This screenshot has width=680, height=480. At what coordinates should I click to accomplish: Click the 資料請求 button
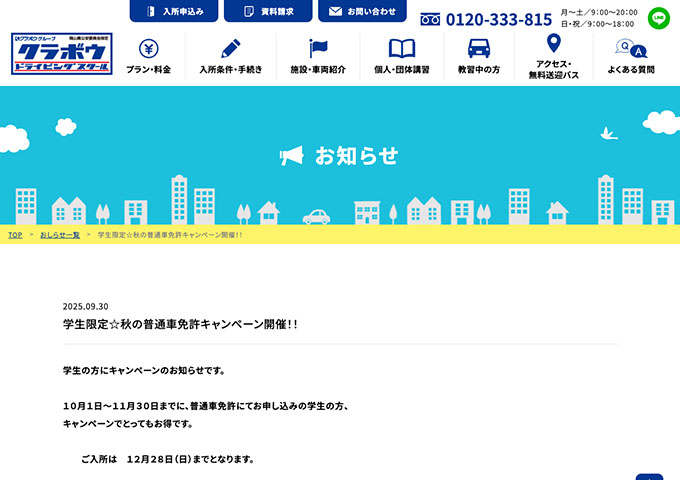tap(266, 11)
